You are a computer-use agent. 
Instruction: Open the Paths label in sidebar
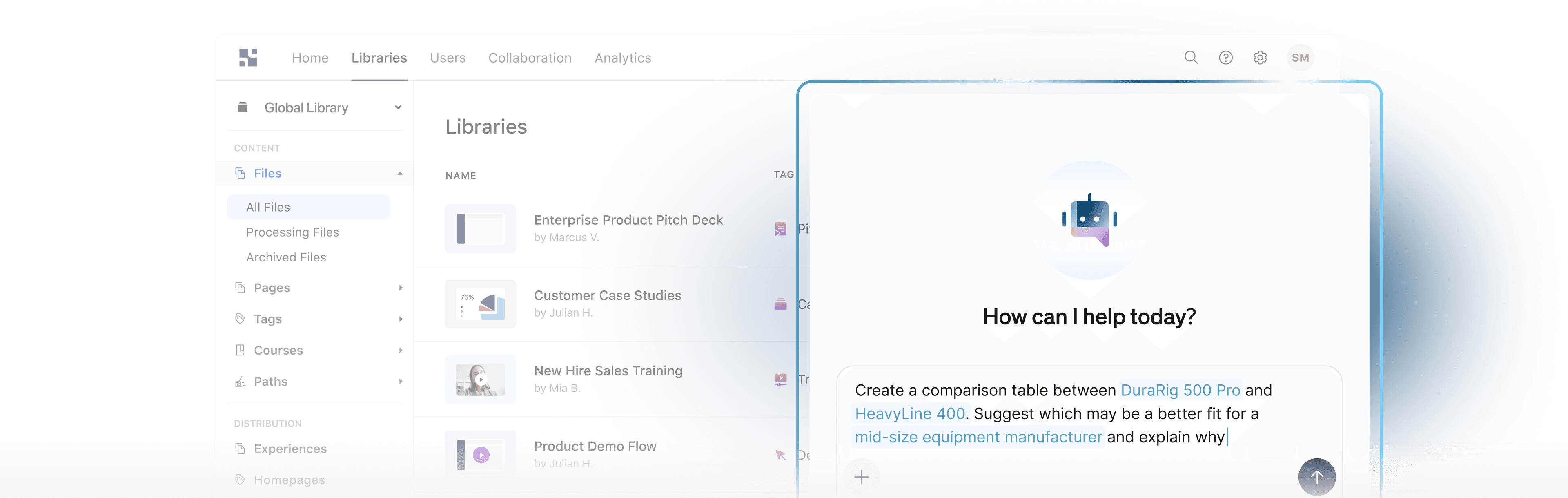coord(270,382)
